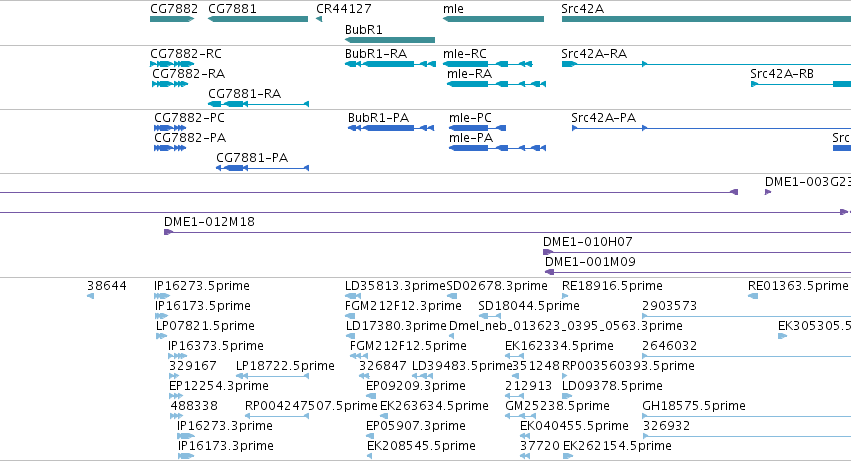Viewport: 851px width, 461px height.
Task: Select the EP09209.3prime EST label
Action: coord(415,386)
